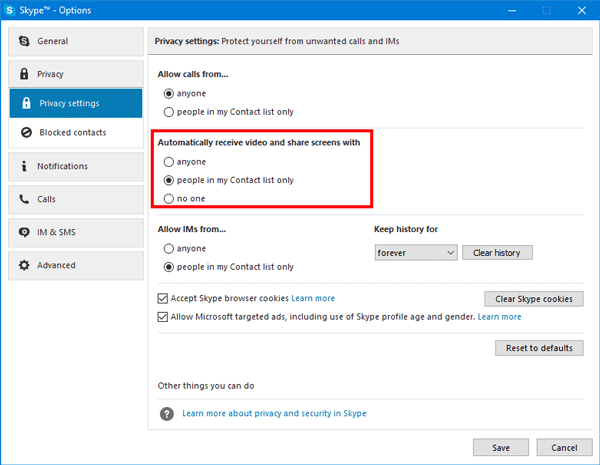The height and width of the screenshot is (465, 600).
Task: Allow IMs from anyone
Action: (x=169, y=249)
